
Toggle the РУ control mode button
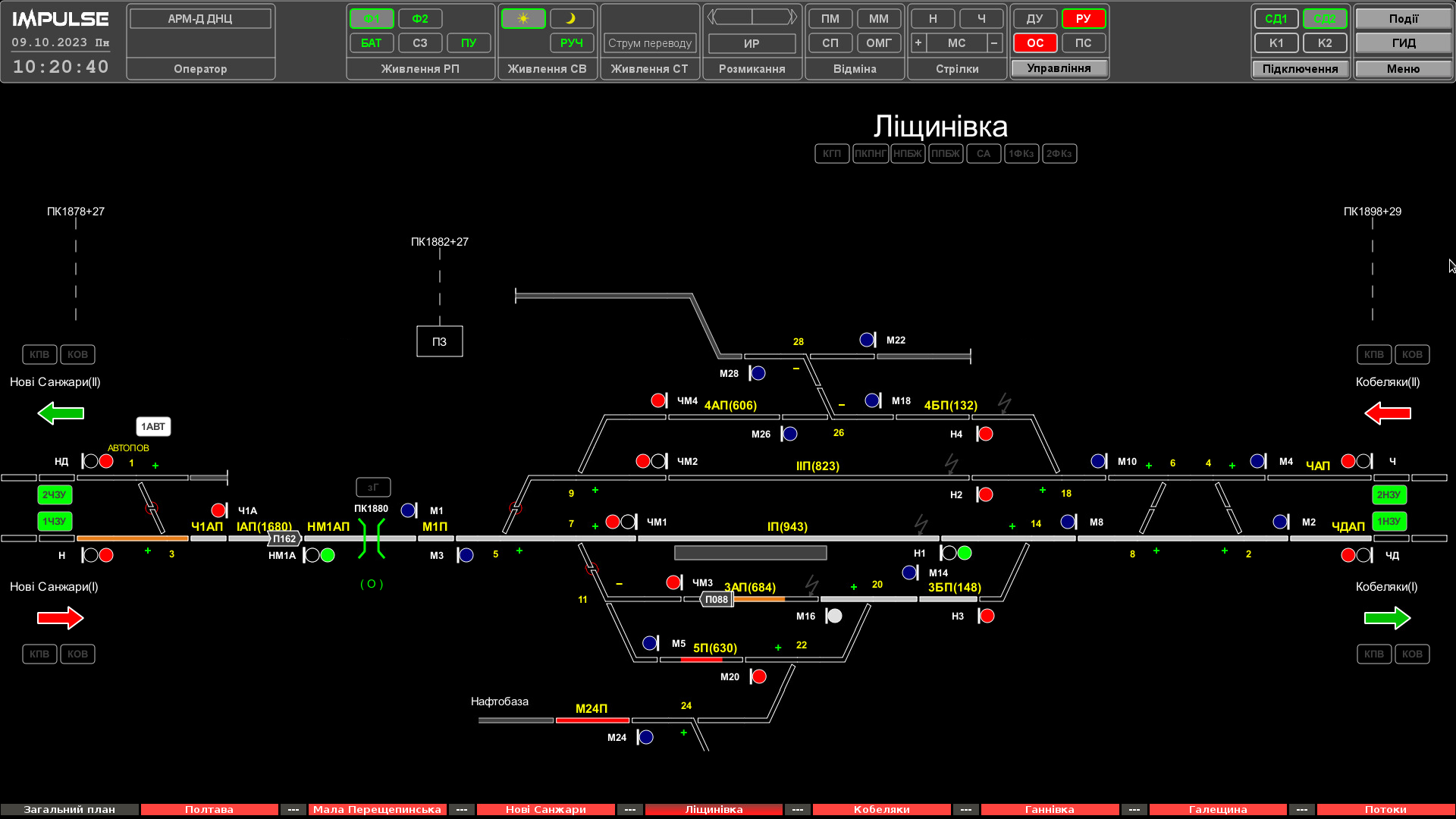tap(1083, 18)
